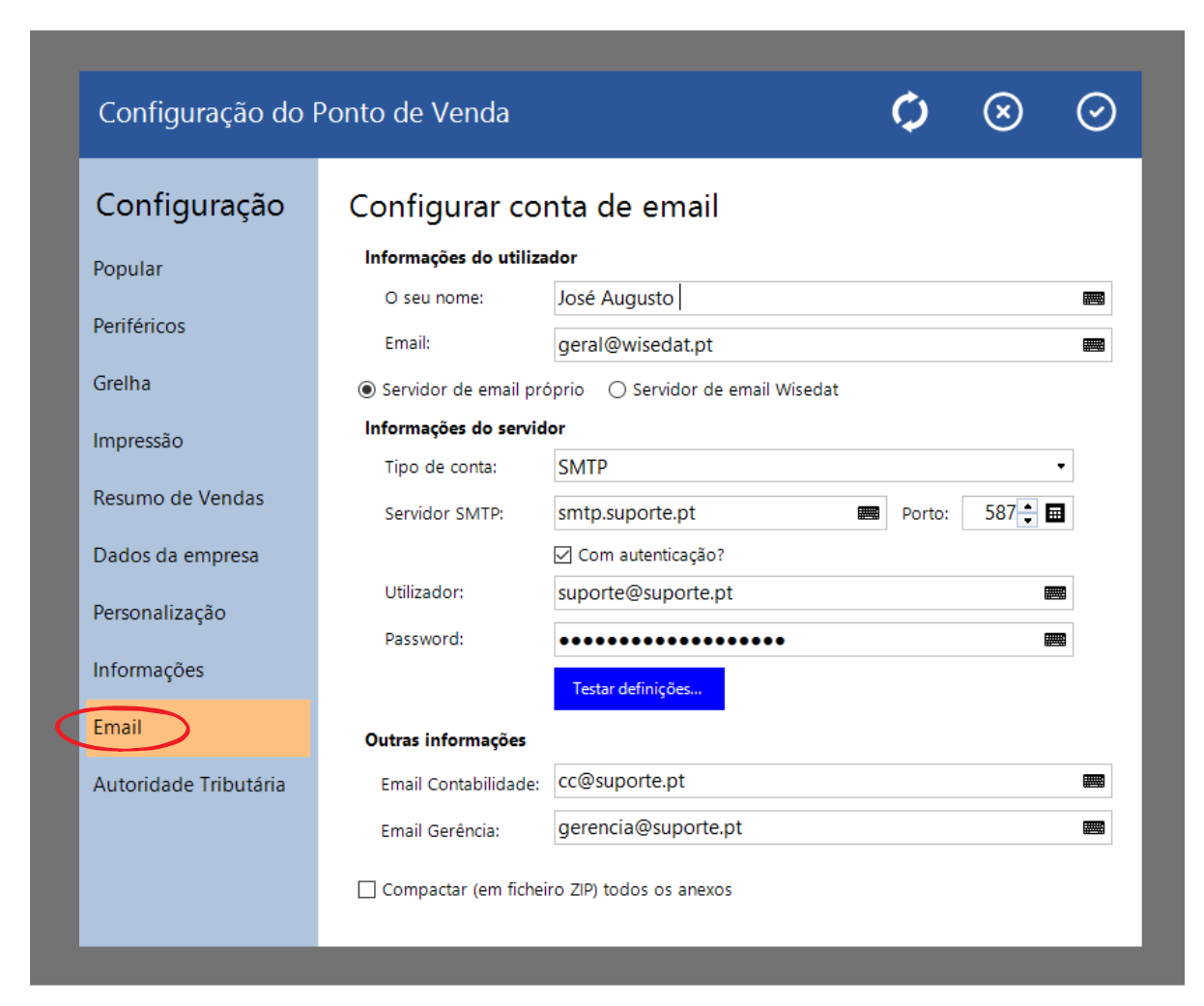Open the Dados da empresa section
The image size is (1204, 1006).
click(176, 556)
